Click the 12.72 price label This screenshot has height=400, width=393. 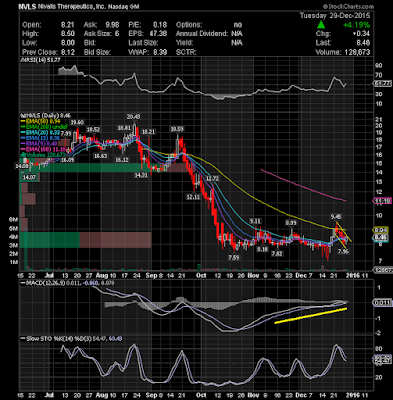(x=212, y=179)
